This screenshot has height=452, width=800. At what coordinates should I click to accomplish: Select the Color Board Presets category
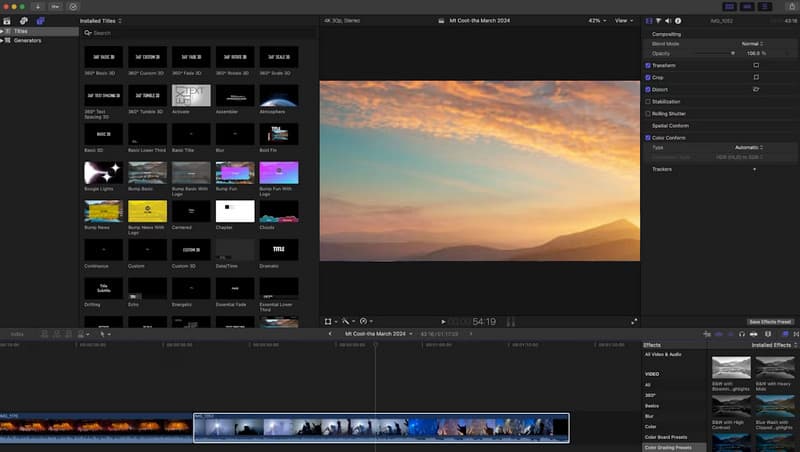[666, 437]
